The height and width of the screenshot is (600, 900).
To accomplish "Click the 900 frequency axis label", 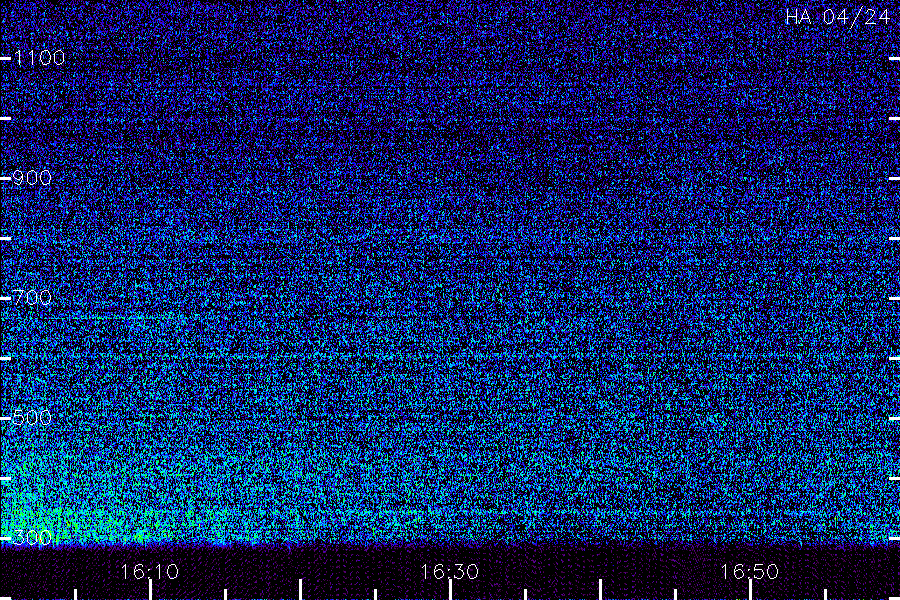I will 32,178.
